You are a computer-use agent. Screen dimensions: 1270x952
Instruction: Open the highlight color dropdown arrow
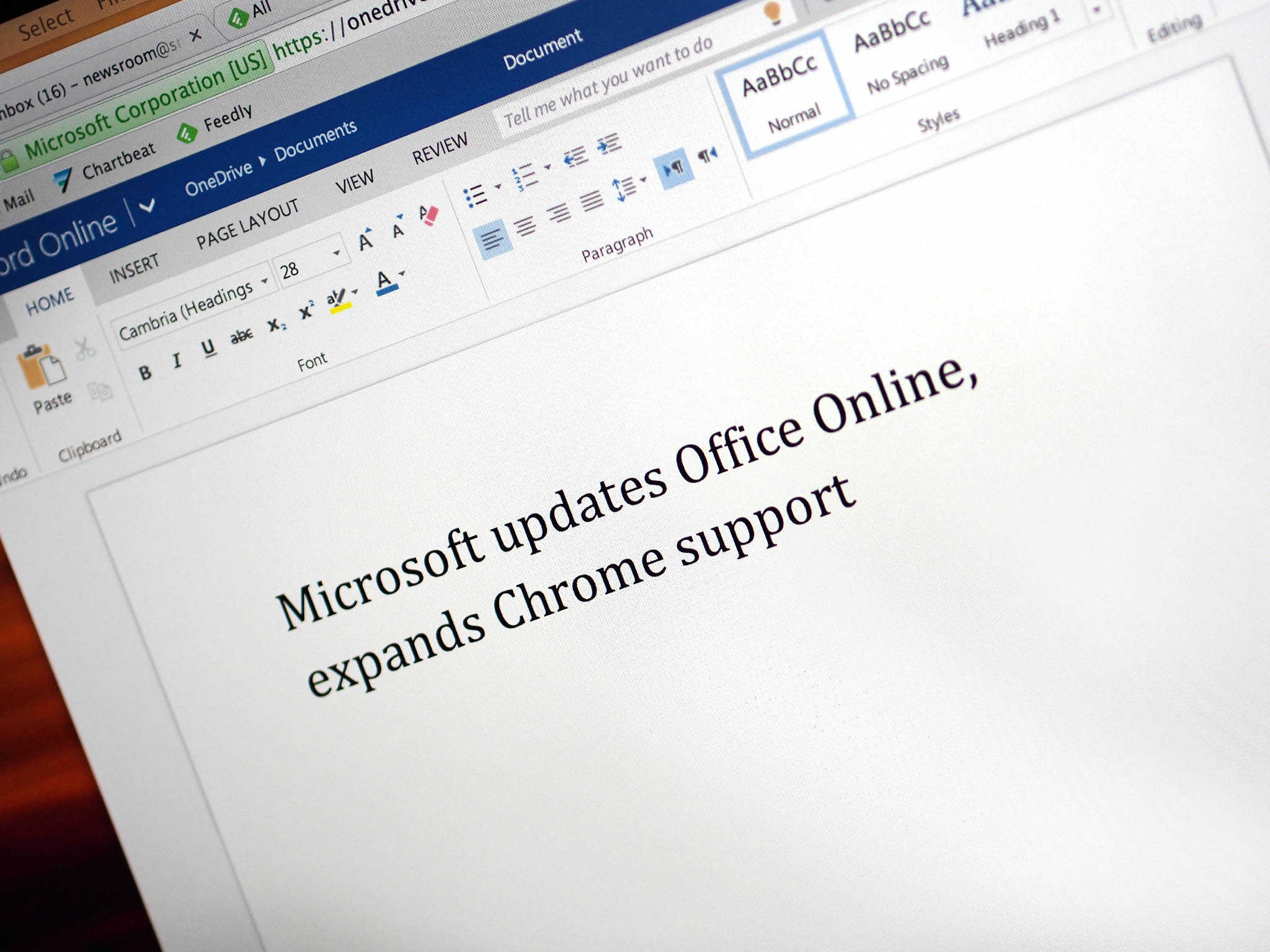click(355, 291)
